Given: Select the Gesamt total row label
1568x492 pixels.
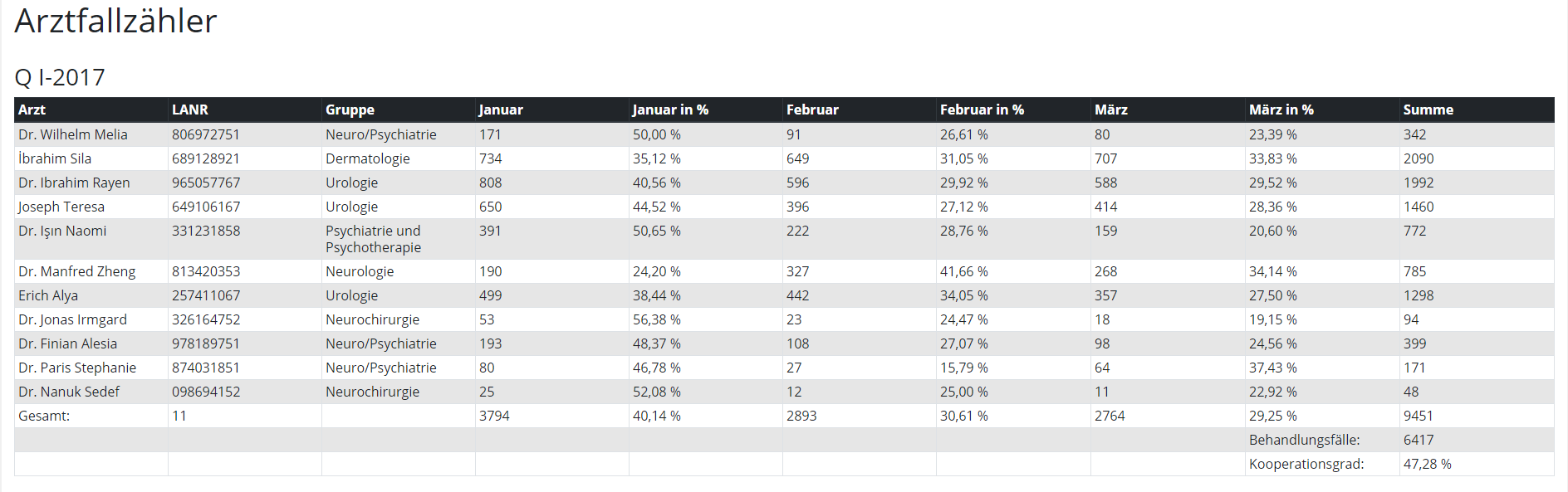Looking at the screenshot, I should click(44, 416).
